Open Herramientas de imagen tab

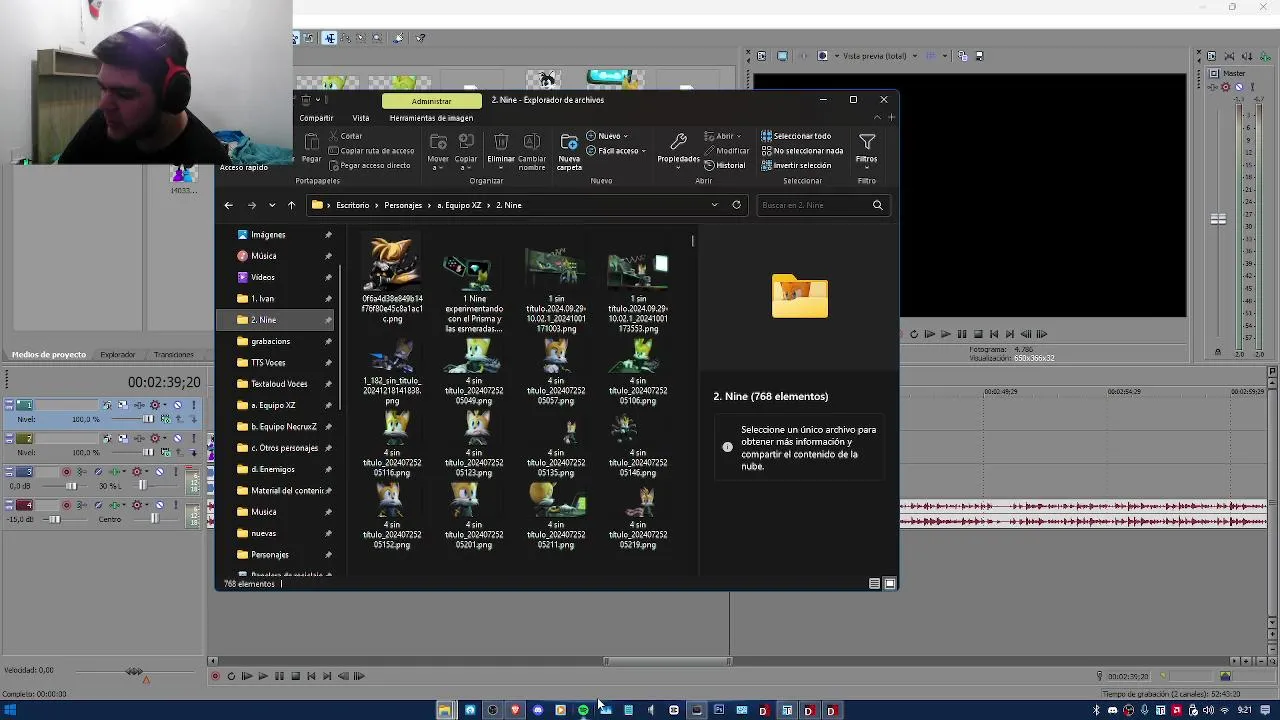point(431,118)
